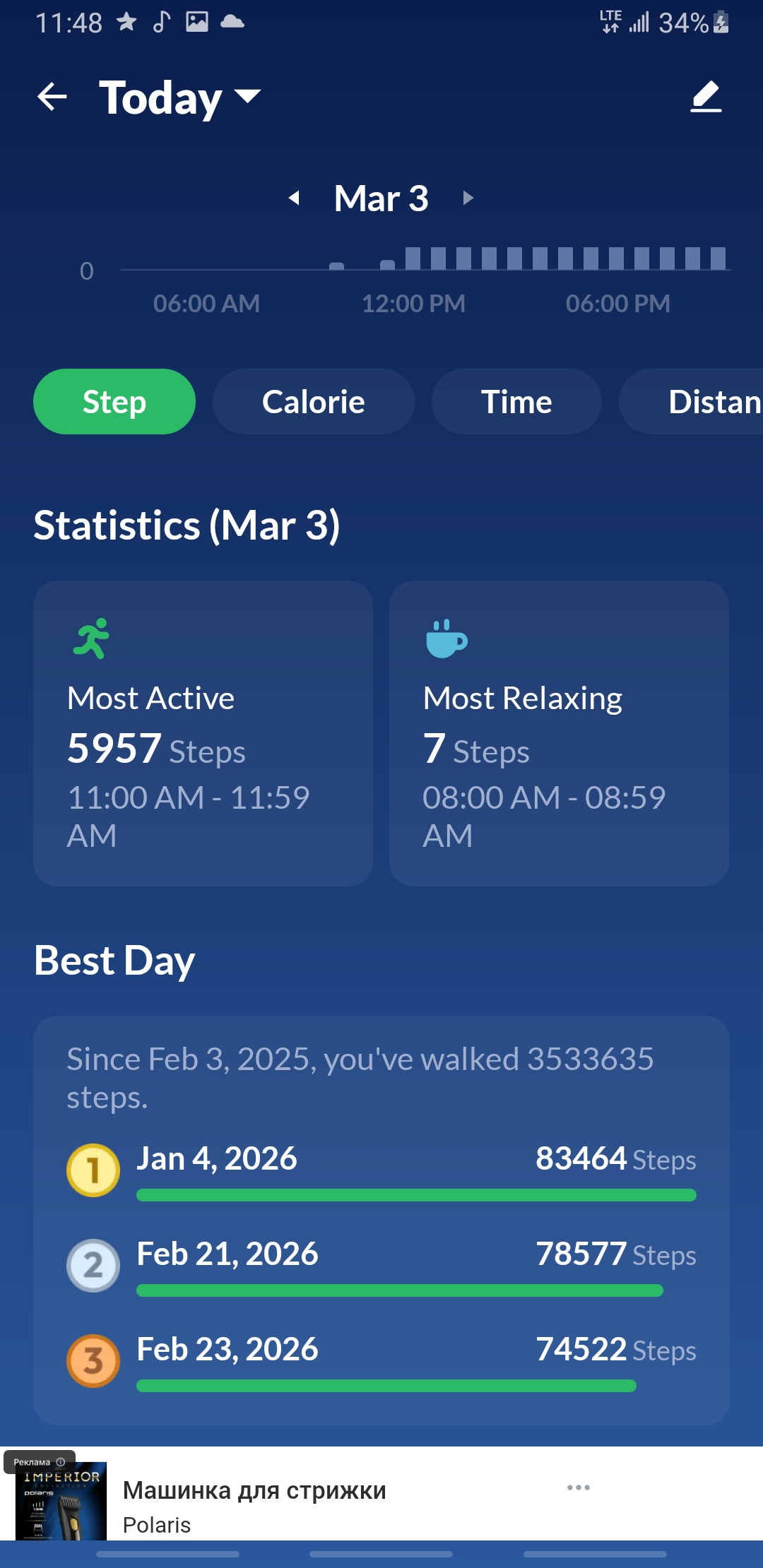The width and height of the screenshot is (763, 1568).
Task: Open the Polaris ad thumbnail
Action: pos(61,1501)
